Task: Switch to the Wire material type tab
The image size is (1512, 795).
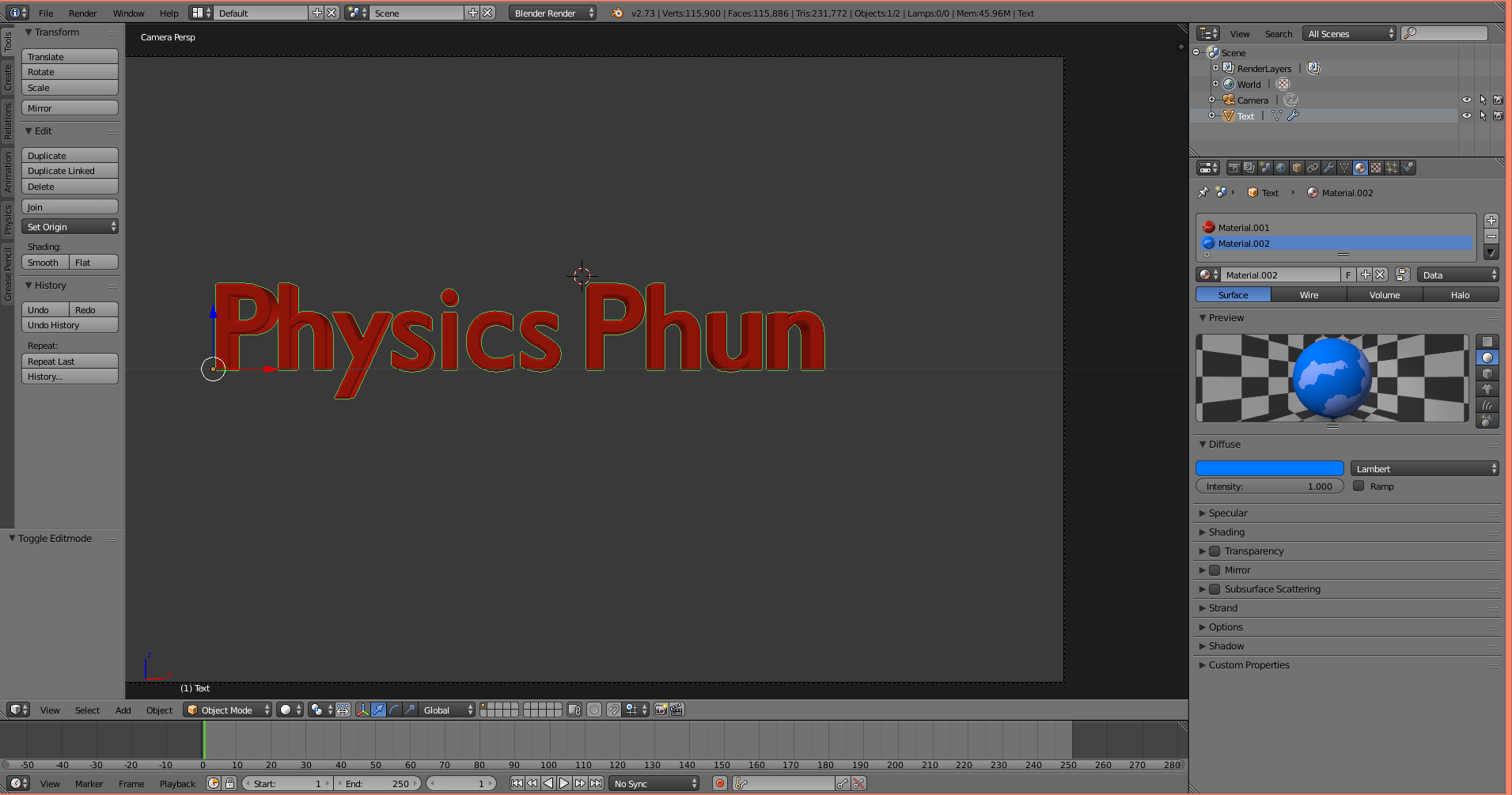Action: point(1309,294)
